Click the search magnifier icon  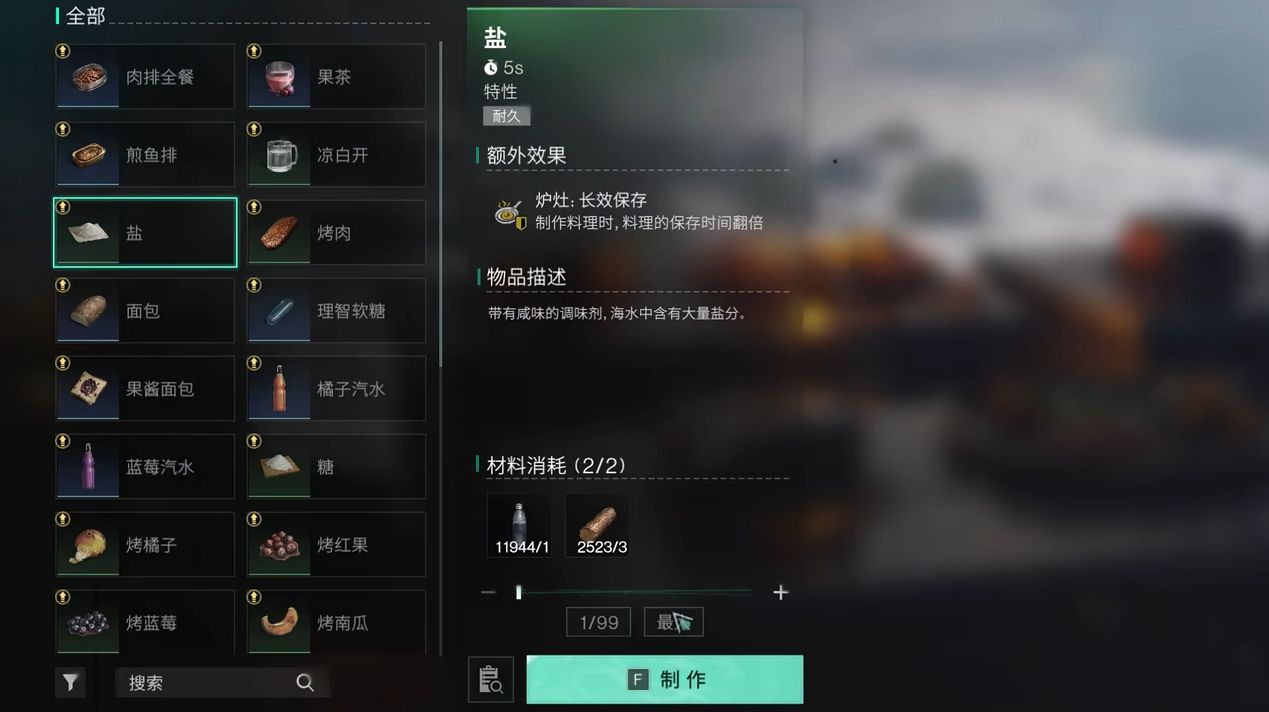tap(305, 683)
